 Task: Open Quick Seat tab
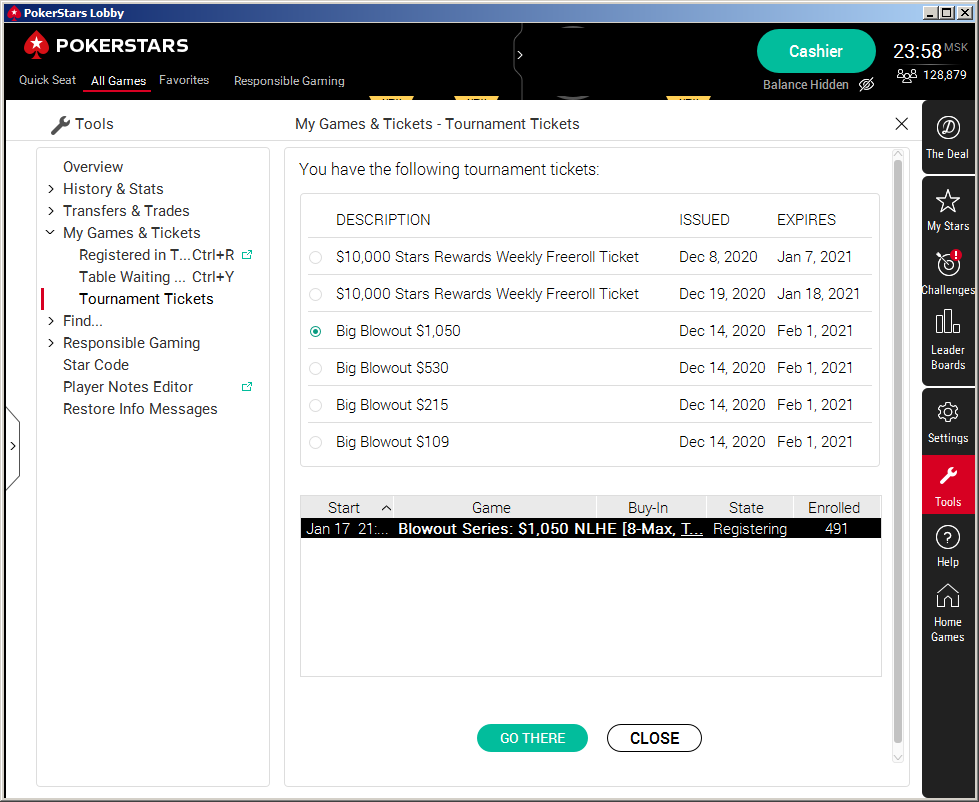(47, 80)
